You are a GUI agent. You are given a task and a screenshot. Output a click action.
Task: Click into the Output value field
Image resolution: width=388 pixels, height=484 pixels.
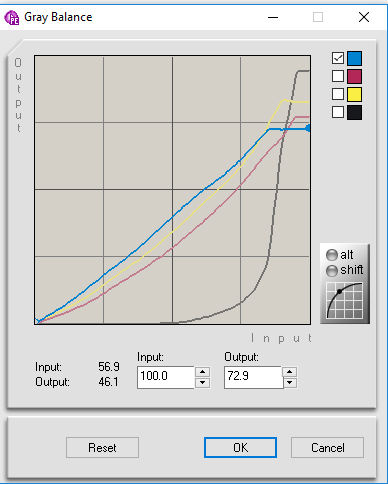253,377
